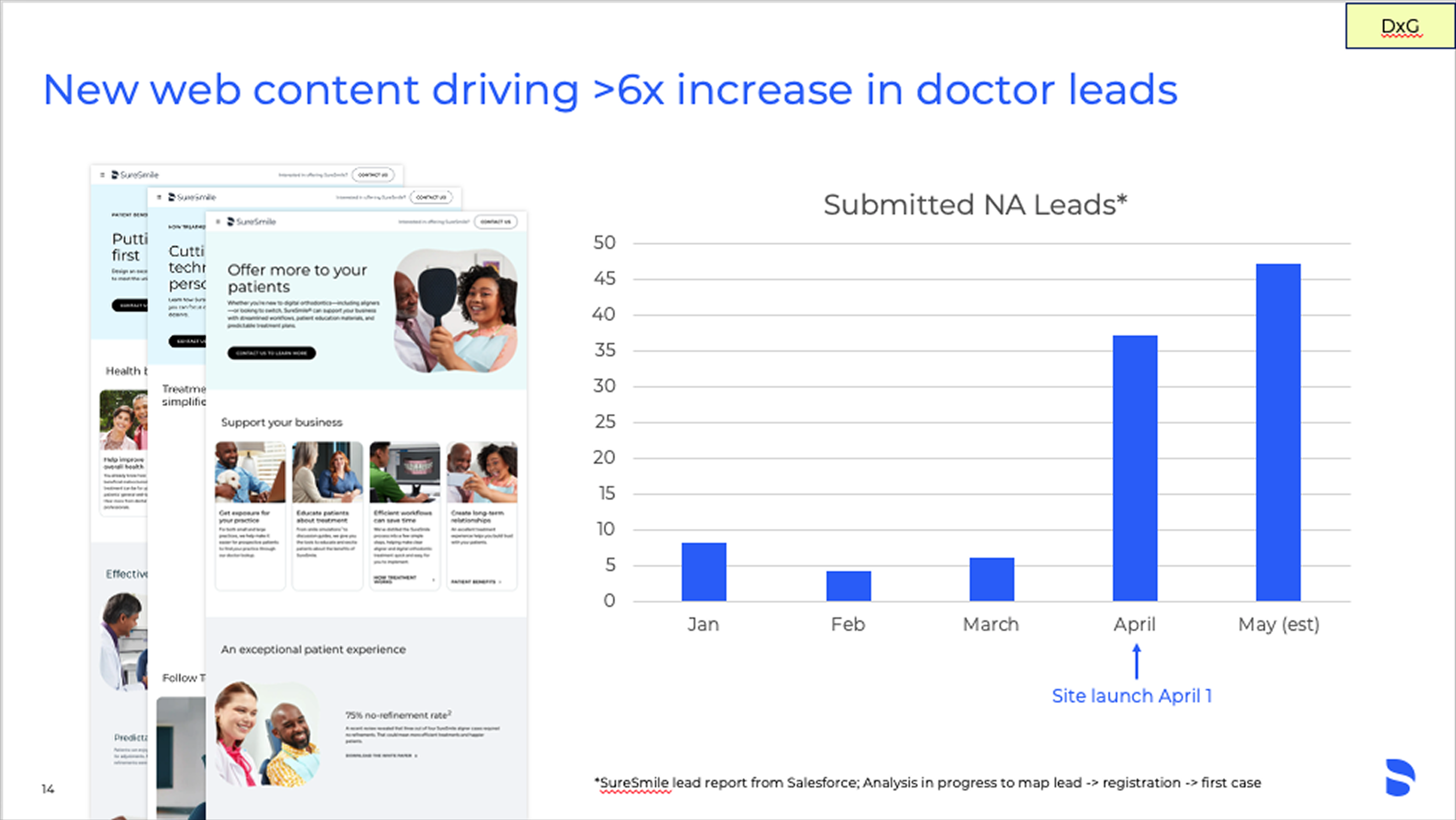Open the Patient Benefits link in the card
Image resolution: width=1456 pixels, height=820 pixels.
tap(473, 582)
